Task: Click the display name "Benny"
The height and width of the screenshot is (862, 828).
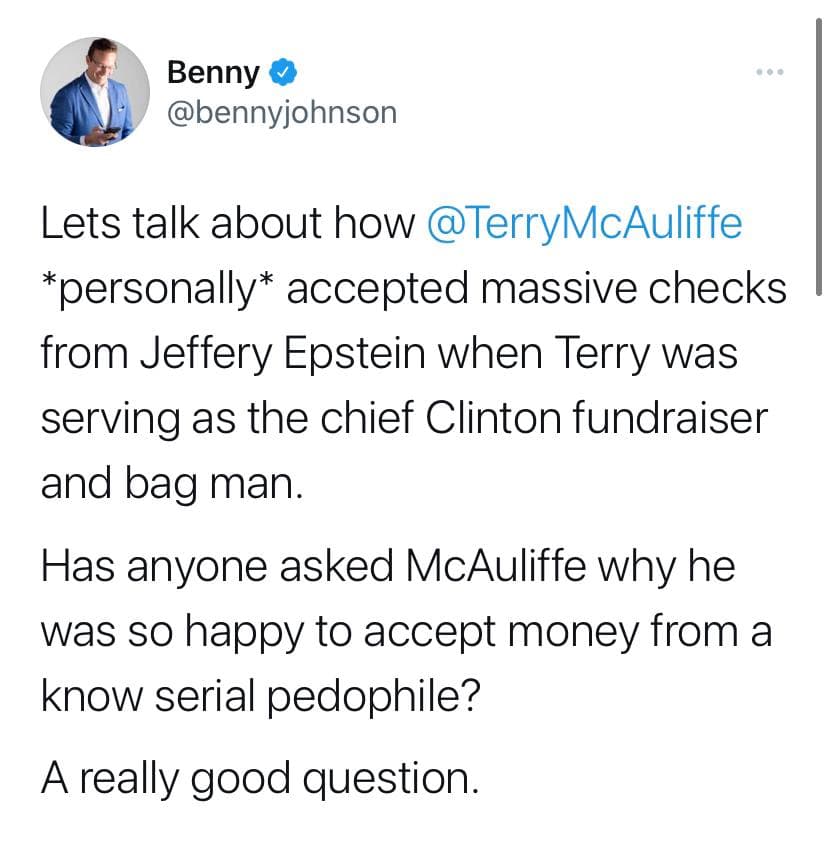Action: [213, 72]
